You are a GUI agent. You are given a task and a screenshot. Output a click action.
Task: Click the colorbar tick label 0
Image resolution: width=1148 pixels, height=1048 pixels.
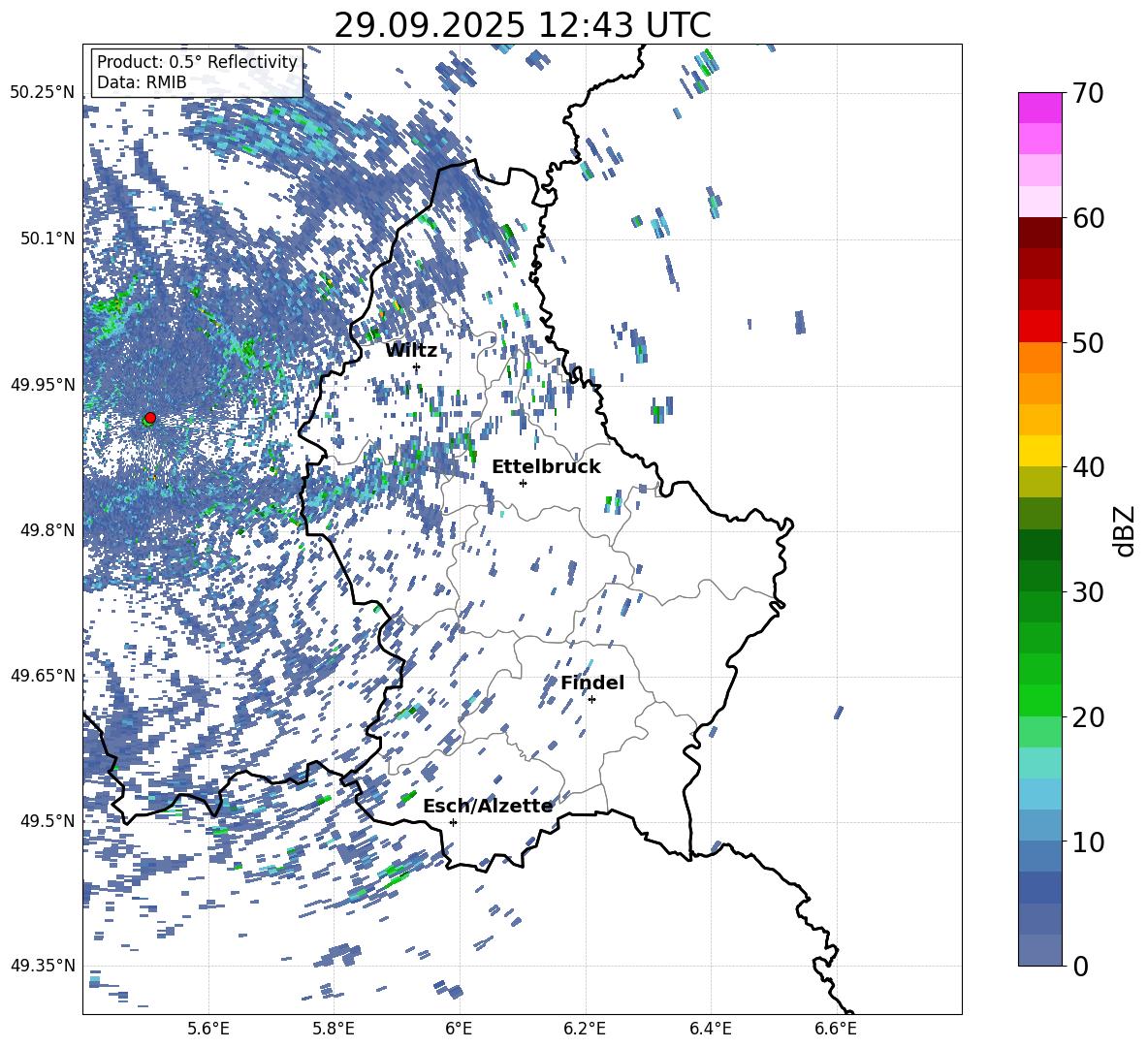[1081, 967]
